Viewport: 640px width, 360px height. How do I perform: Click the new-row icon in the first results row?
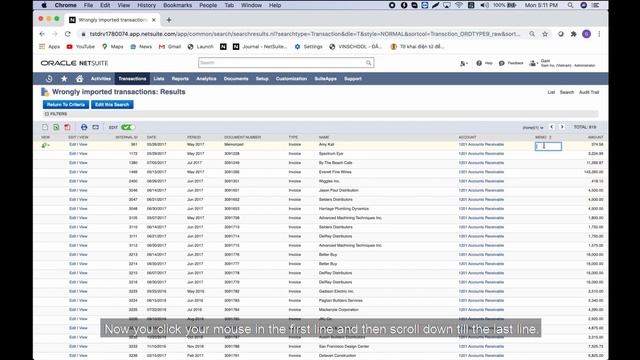45,145
